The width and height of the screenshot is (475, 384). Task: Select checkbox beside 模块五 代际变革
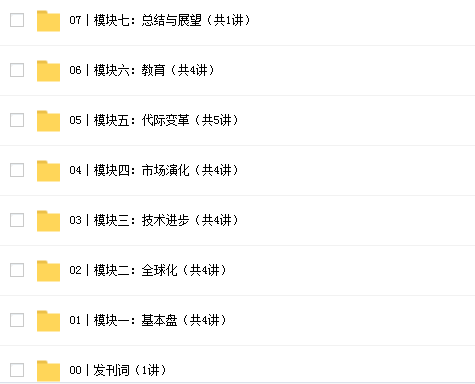click(17, 120)
